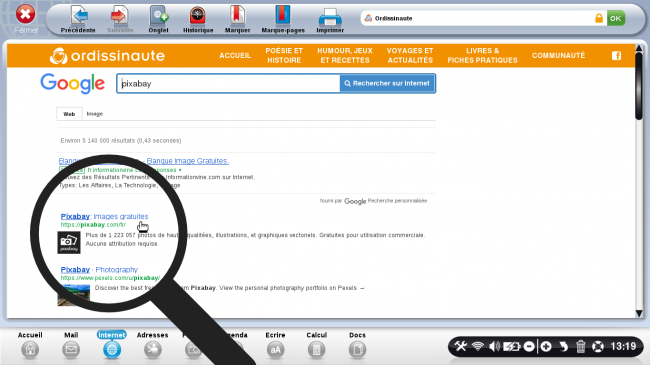Open VOYAGES ET ACTUALITÉS section
The height and width of the screenshot is (365, 650).
click(410, 56)
